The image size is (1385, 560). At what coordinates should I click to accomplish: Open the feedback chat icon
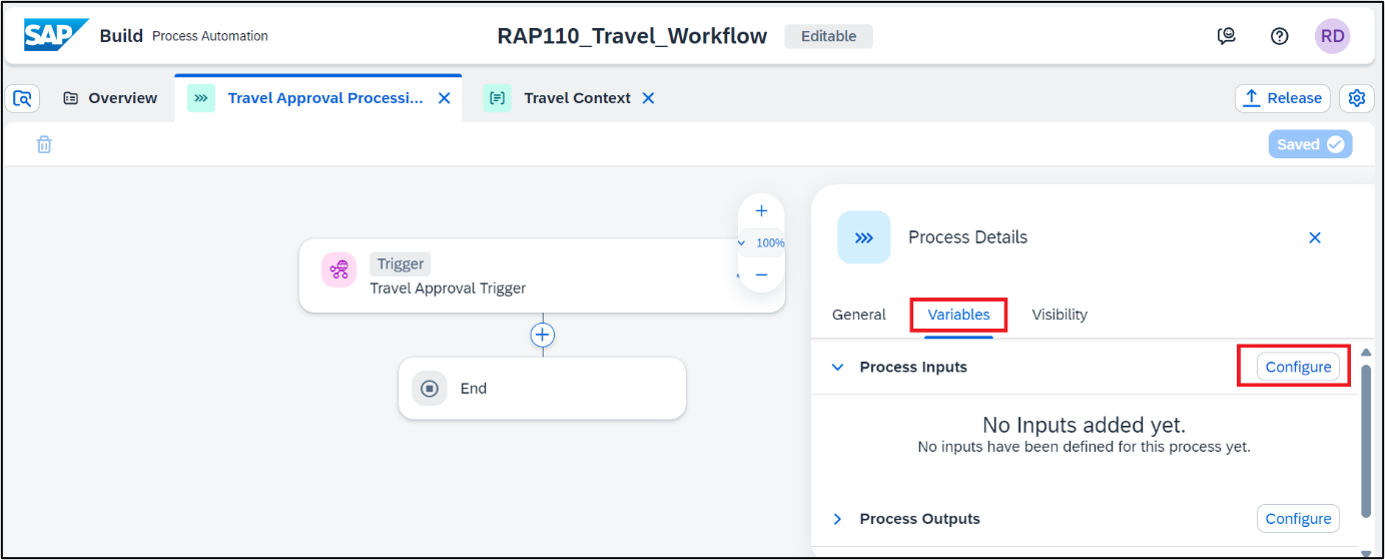tap(1226, 36)
